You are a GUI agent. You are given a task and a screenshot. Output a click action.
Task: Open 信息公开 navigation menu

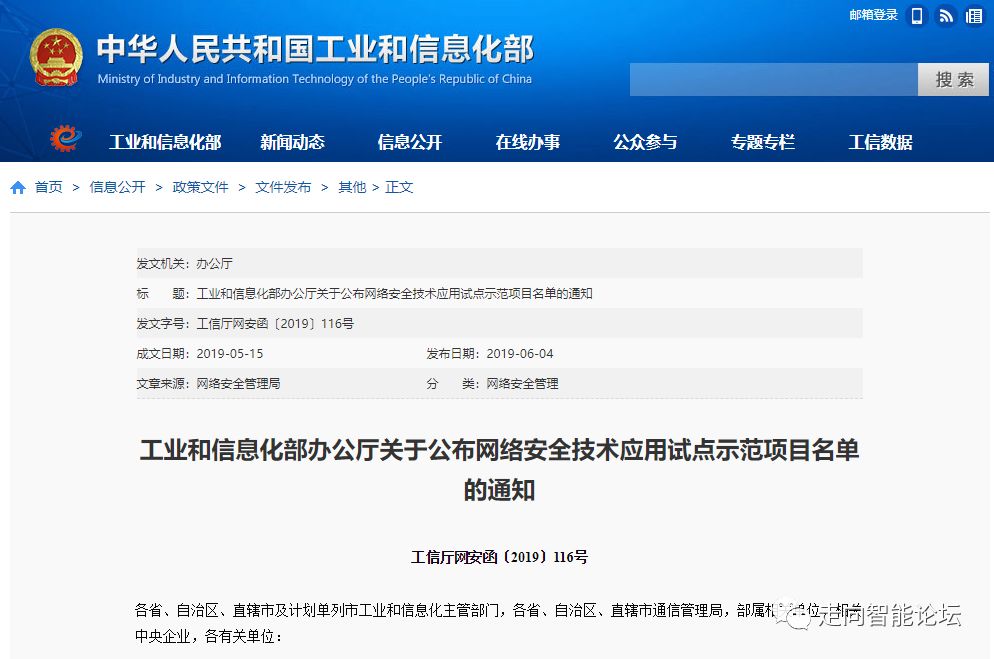pyautogui.click(x=410, y=142)
